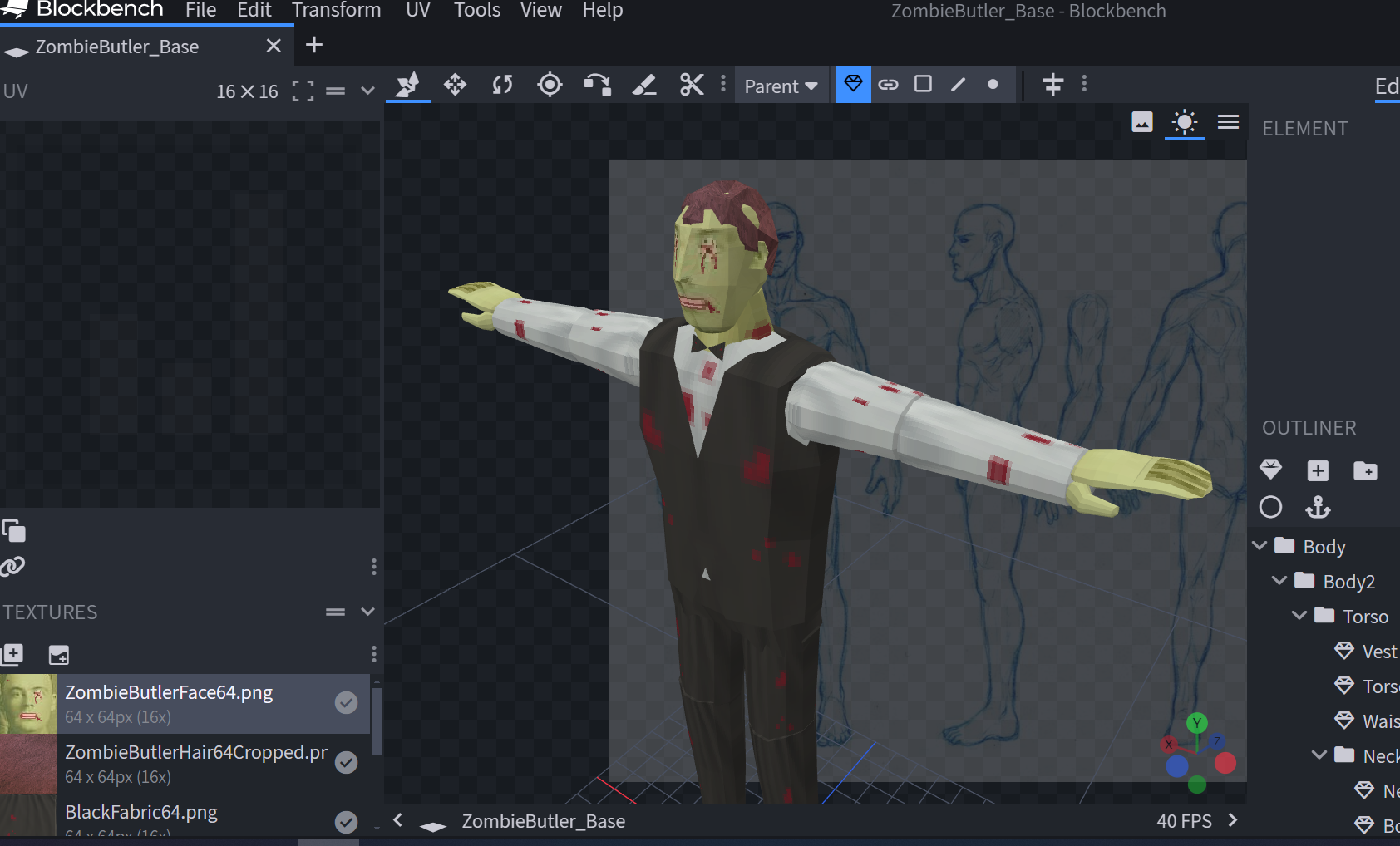Select ZombieButlerFace64.png texture
Viewport: 1400px width, 846px height.
(185, 704)
